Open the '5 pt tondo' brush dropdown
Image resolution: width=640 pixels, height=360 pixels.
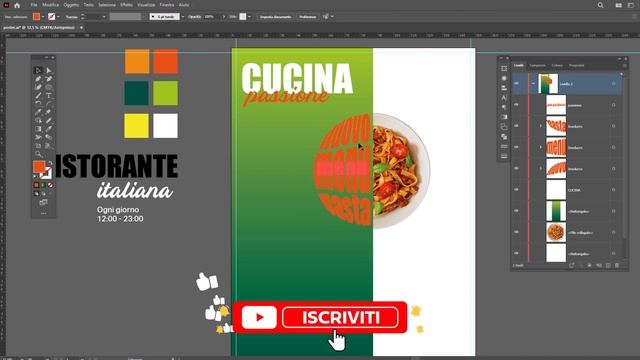pos(182,17)
